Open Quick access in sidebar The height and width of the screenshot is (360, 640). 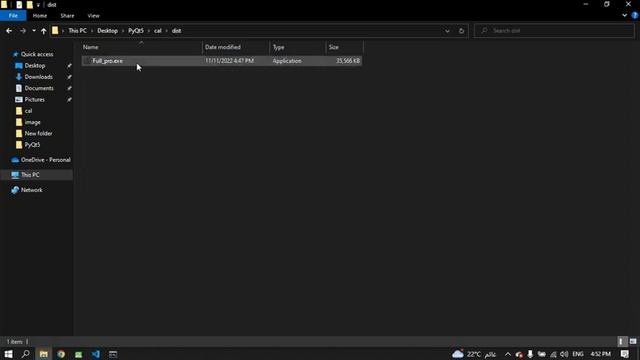click(x=37, y=54)
